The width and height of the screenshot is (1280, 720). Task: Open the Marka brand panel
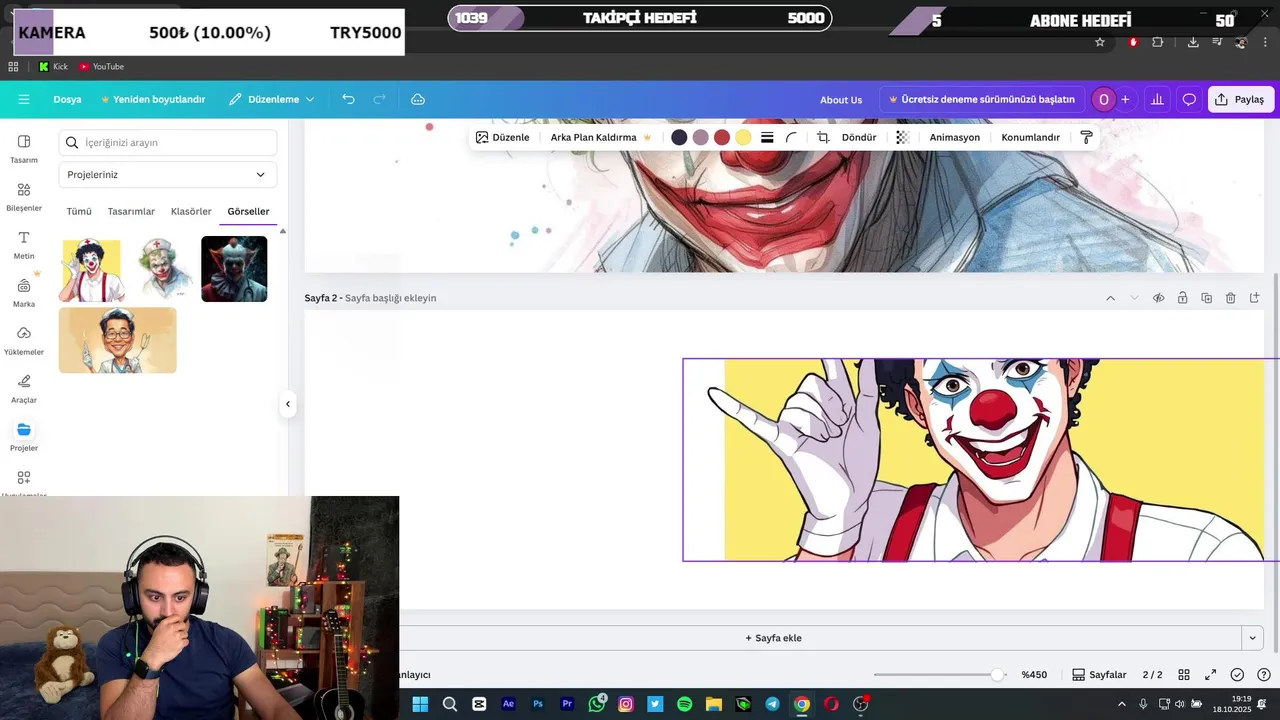click(x=24, y=292)
